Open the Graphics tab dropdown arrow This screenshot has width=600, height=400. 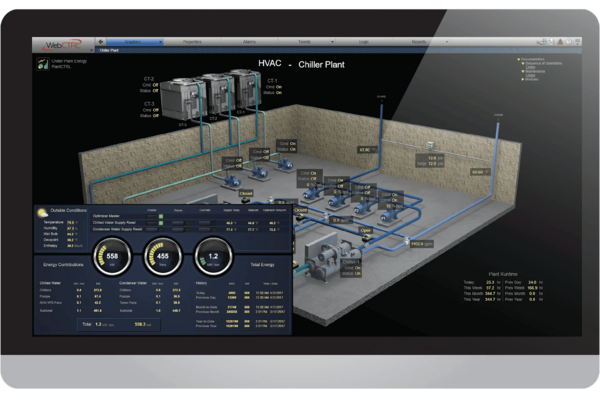pyautogui.click(x=160, y=42)
